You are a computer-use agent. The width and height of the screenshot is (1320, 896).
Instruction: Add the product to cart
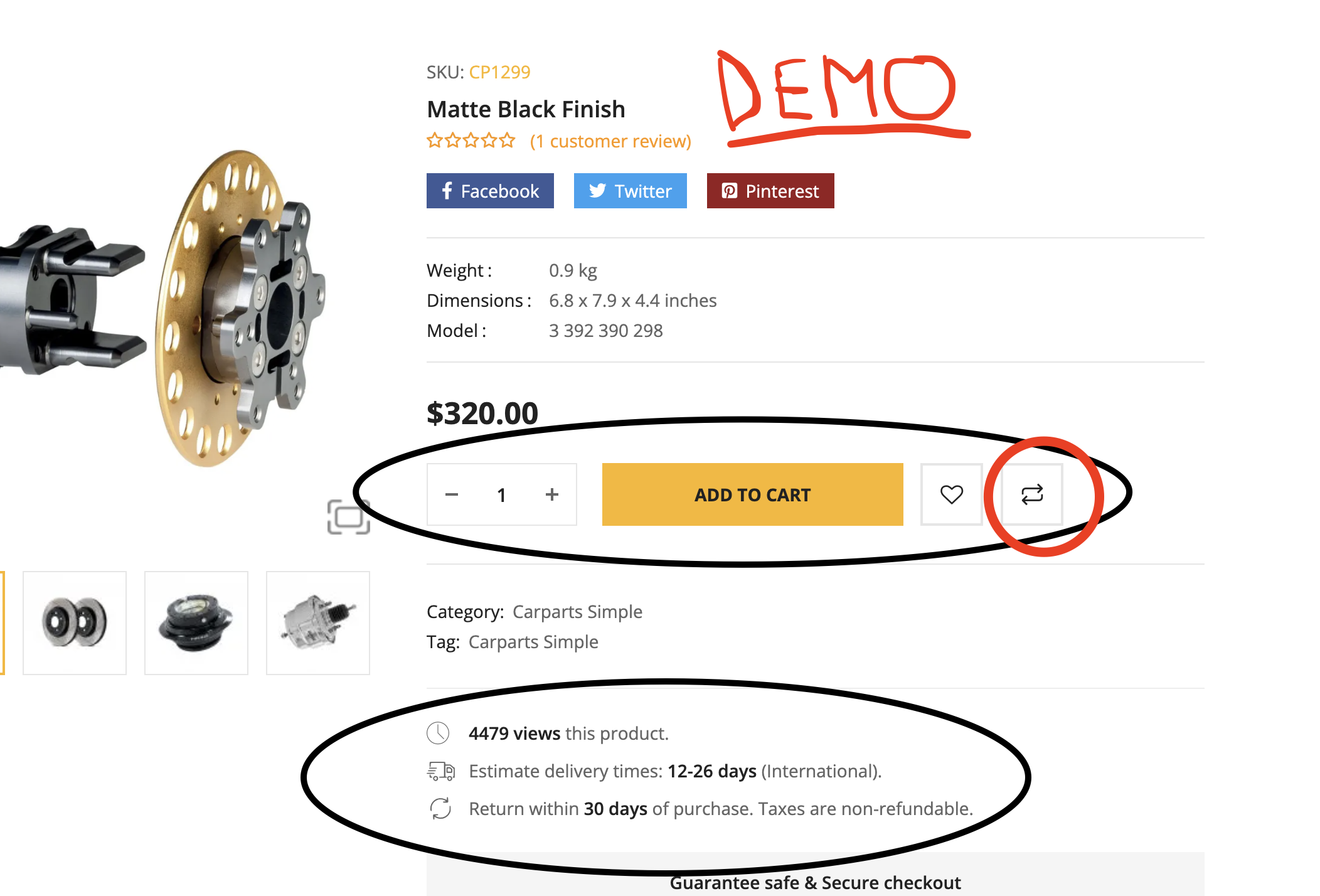pos(753,494)
